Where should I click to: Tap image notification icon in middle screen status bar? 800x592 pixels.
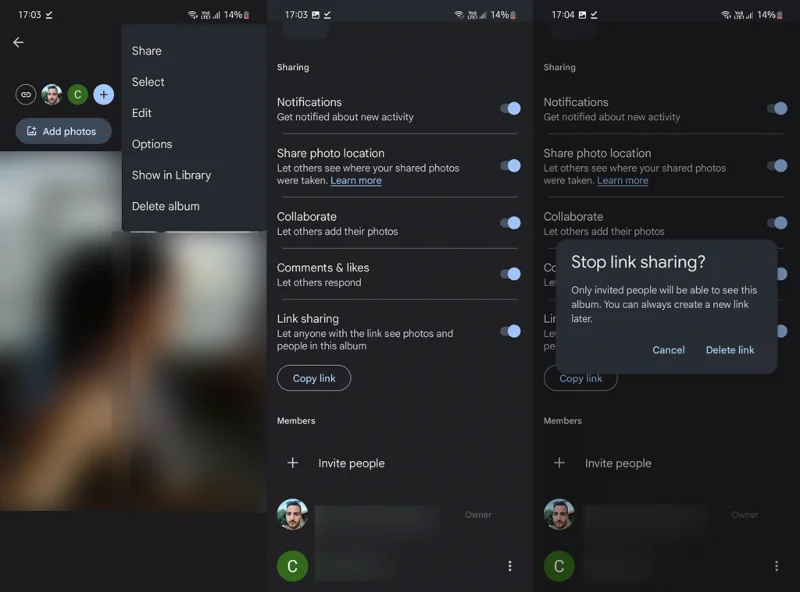tap(316, 15)
